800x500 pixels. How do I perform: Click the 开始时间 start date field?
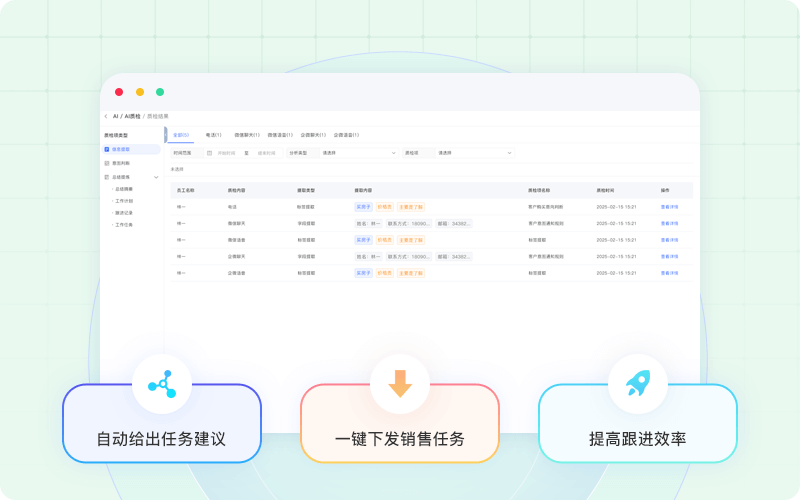227,153
